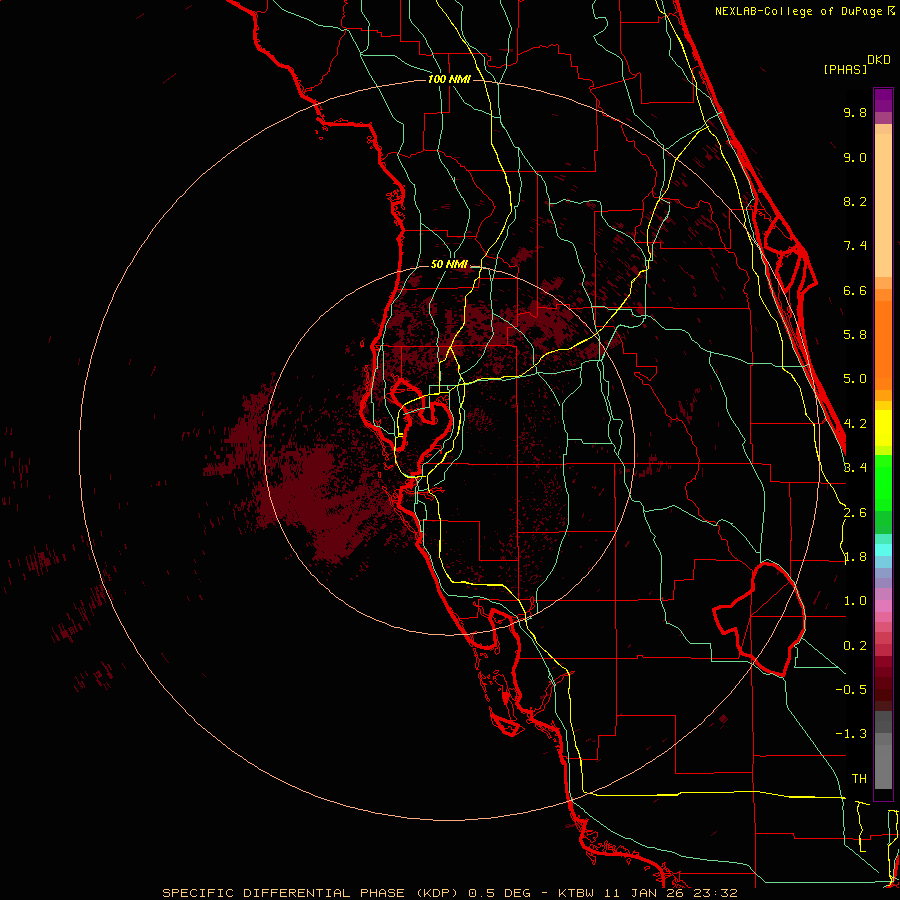This screenshot has width=900, height=900.
Task: Click the 9.8 value on color scale
Action: (x=855, y=112)
